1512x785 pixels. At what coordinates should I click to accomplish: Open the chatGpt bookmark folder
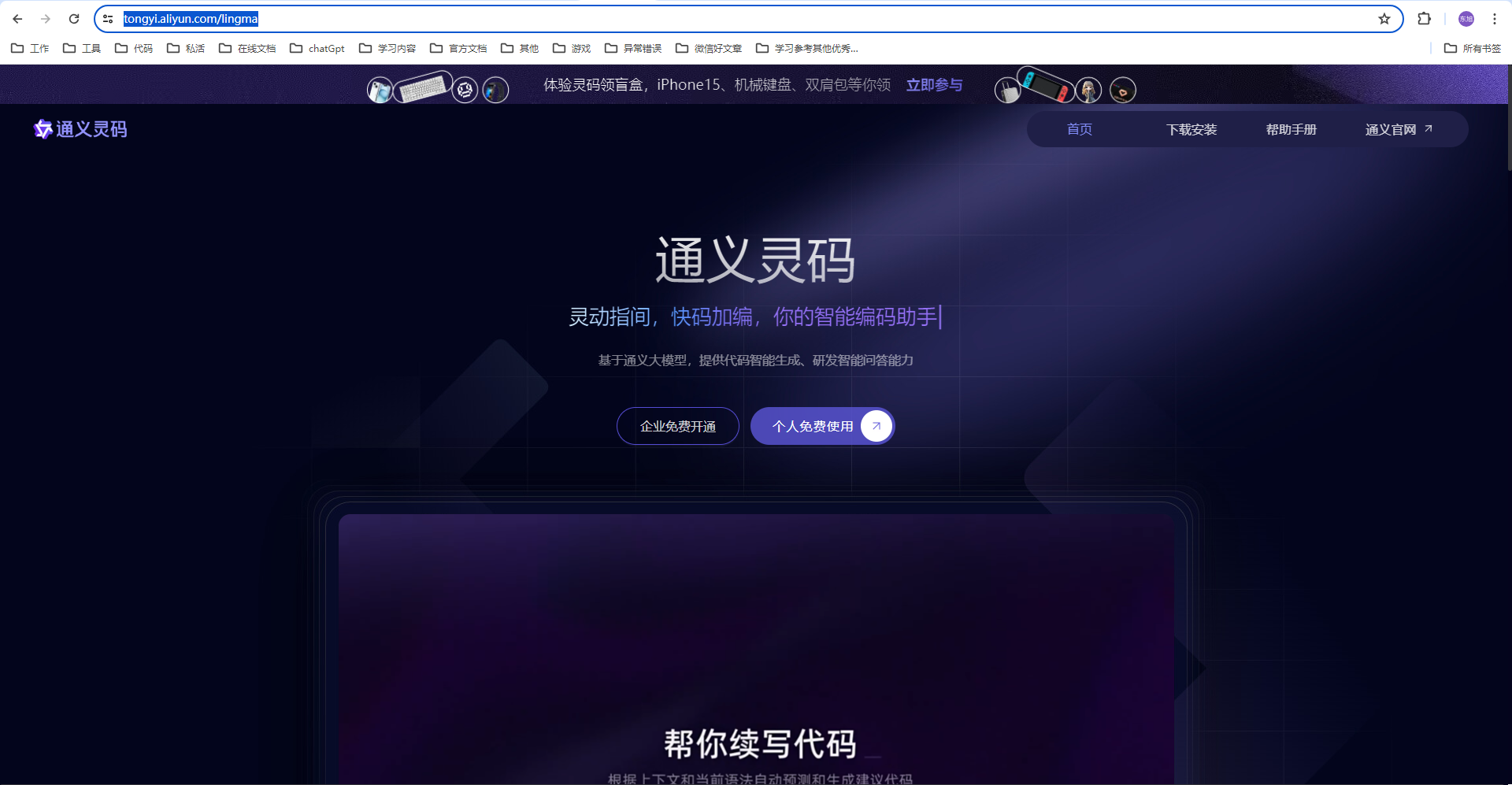pyautogui.click(x=317, y=48)
